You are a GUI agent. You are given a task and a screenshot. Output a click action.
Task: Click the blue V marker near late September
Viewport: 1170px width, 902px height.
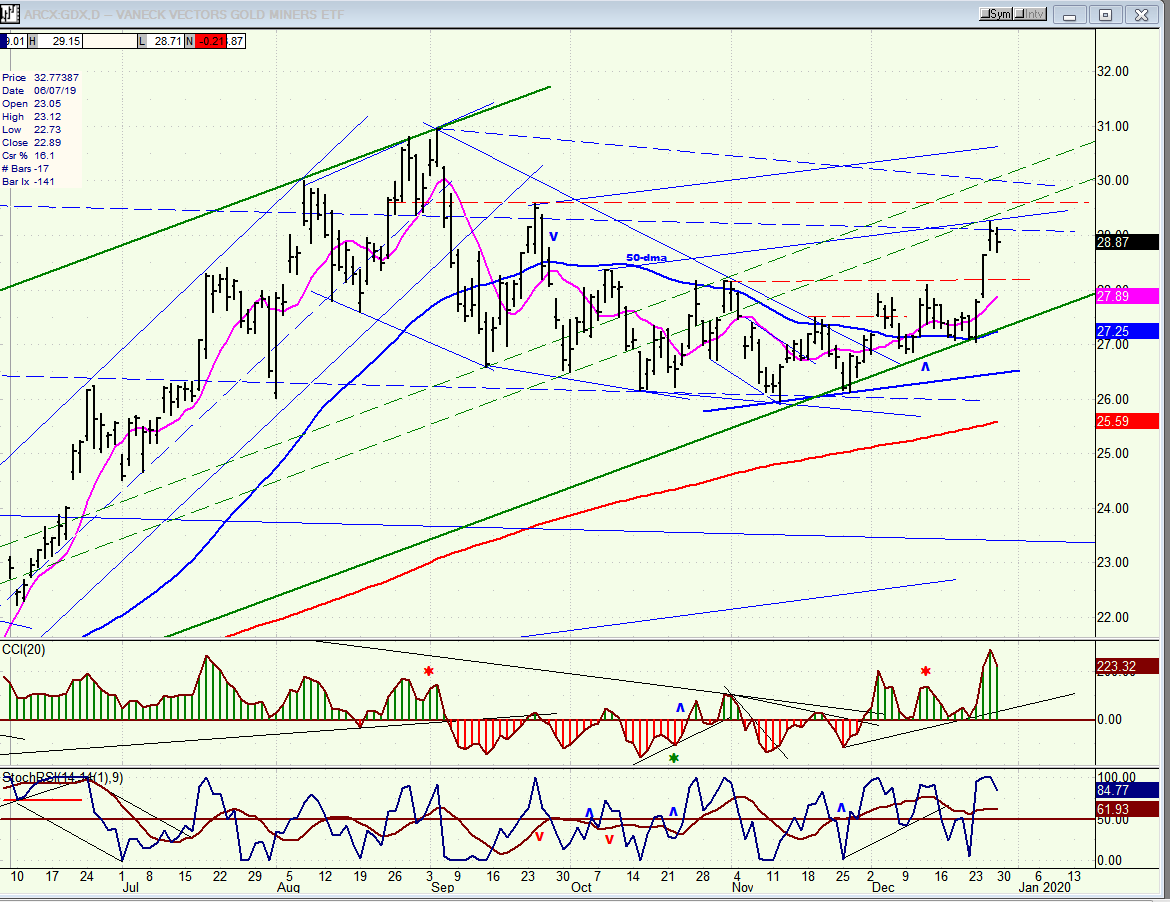pyautogui.click(x=553, y=237)
